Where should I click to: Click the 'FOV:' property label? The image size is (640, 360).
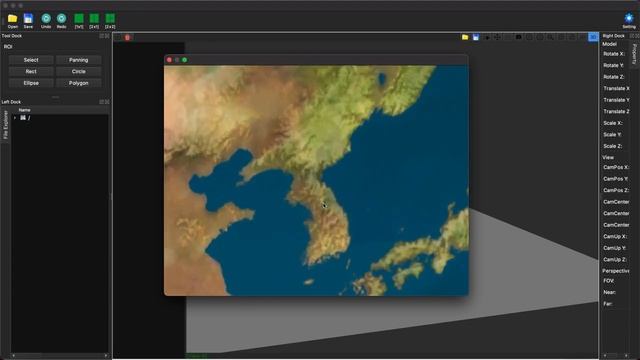click(x=609, y=281)
